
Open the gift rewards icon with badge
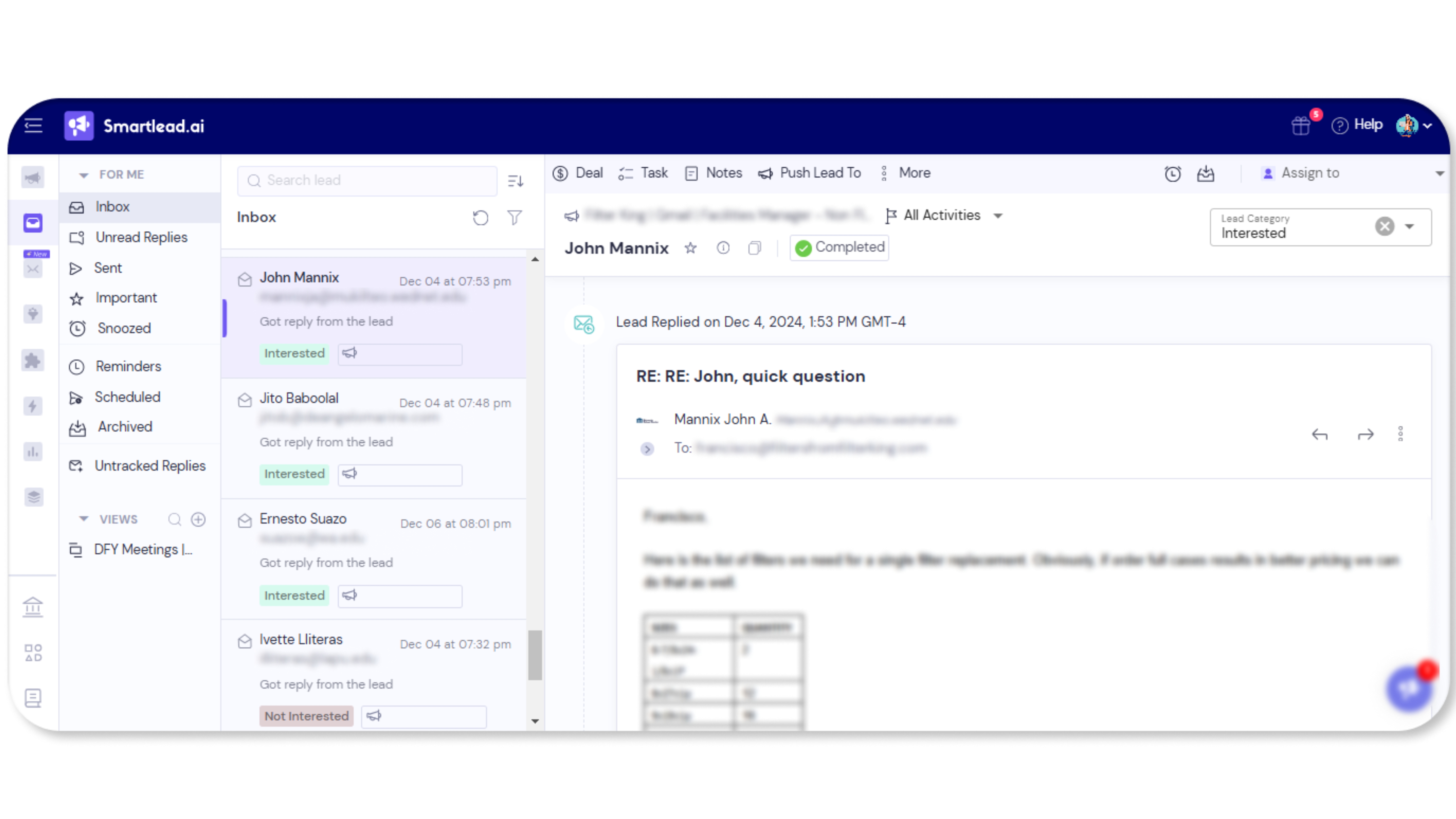click(1301, 125)
